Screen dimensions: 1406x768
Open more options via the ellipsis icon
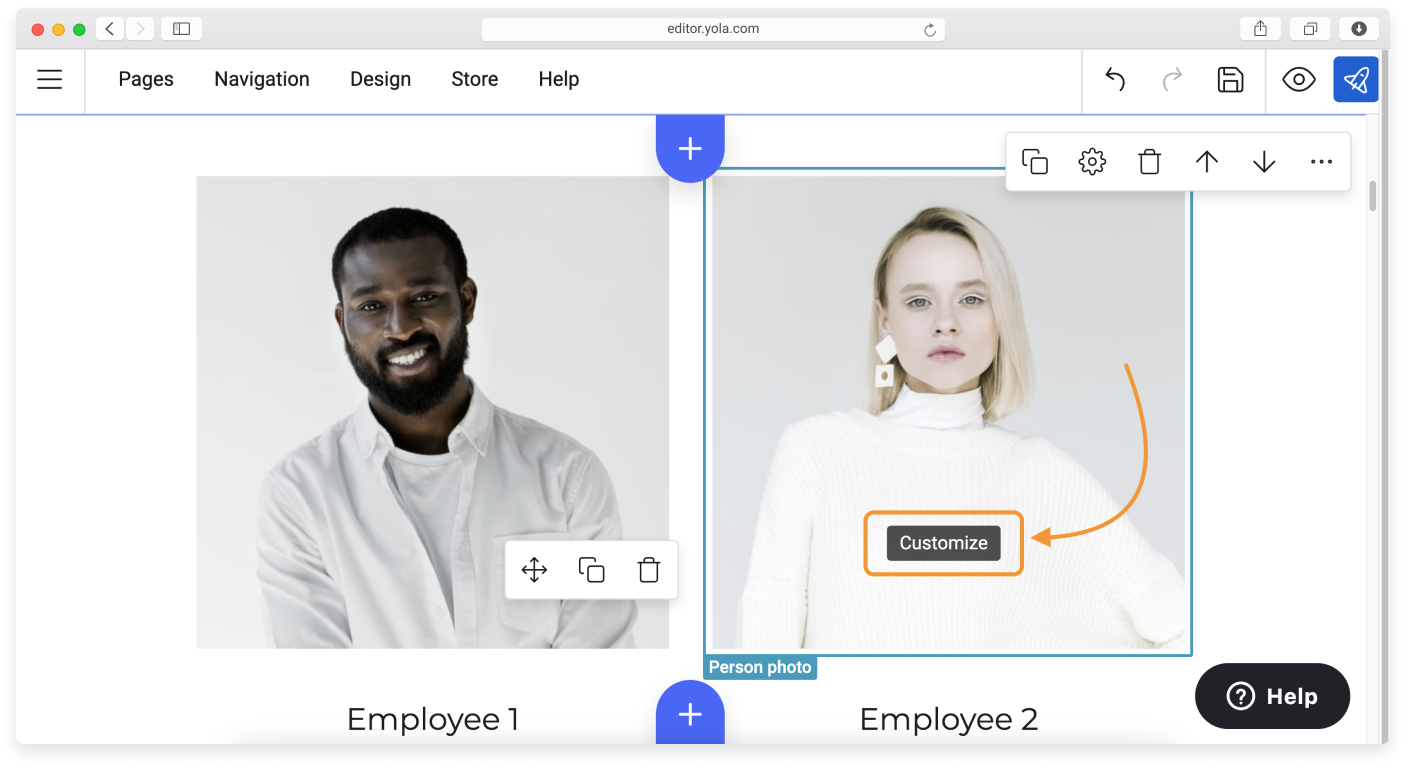1321,161
